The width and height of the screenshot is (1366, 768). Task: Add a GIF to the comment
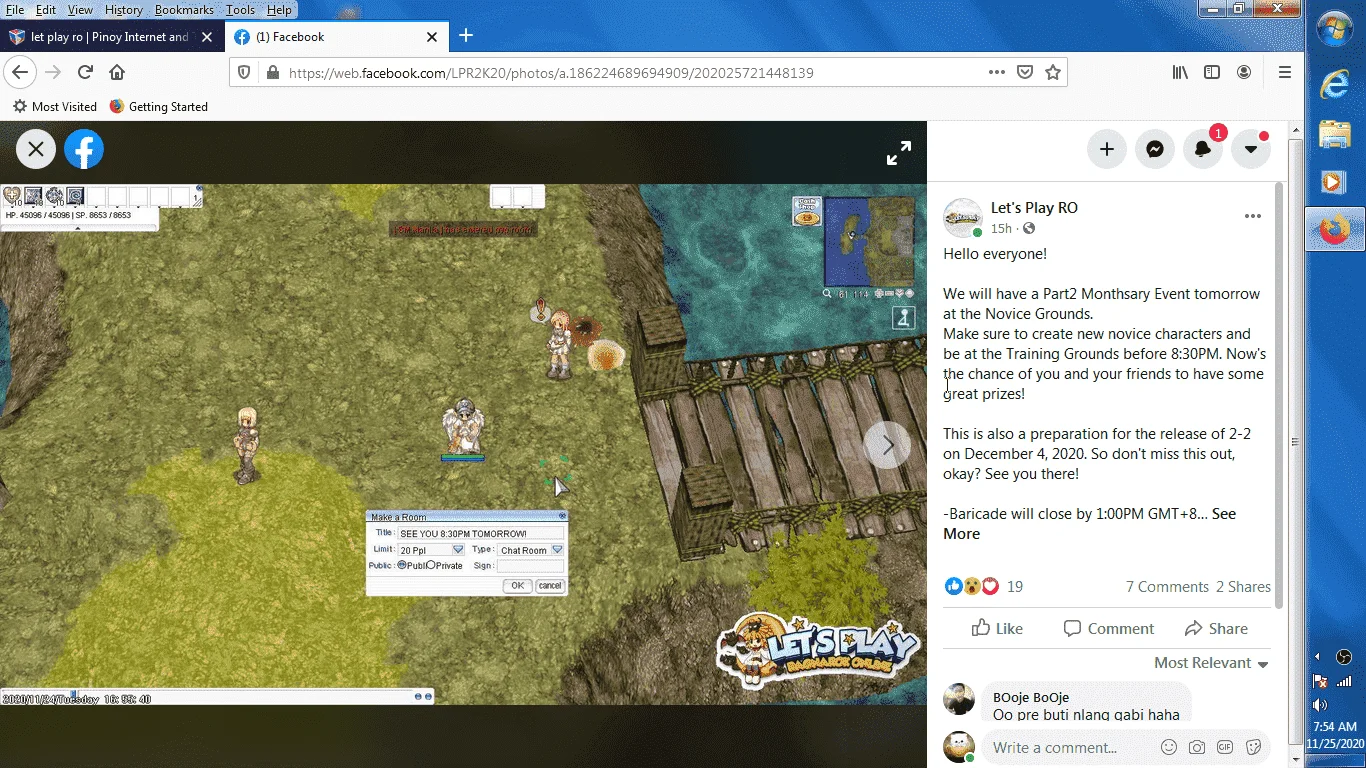1225,747
